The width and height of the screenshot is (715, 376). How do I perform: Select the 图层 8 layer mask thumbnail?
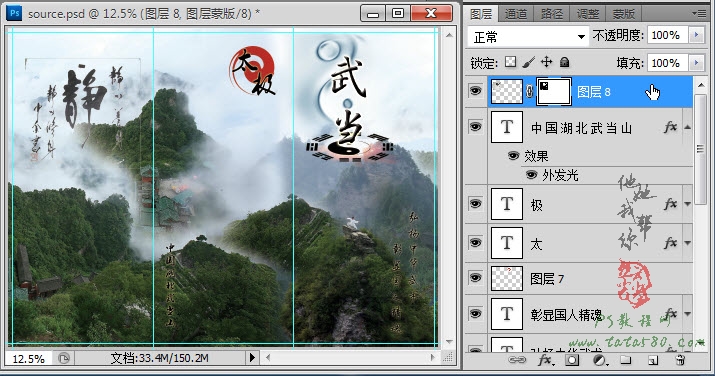[554, 92]
